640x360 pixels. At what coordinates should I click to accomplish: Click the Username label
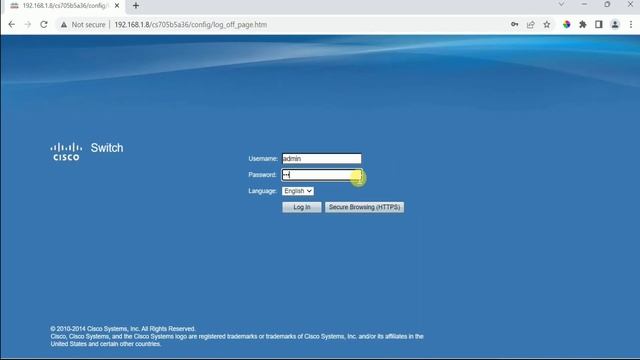tap(263, 158)
